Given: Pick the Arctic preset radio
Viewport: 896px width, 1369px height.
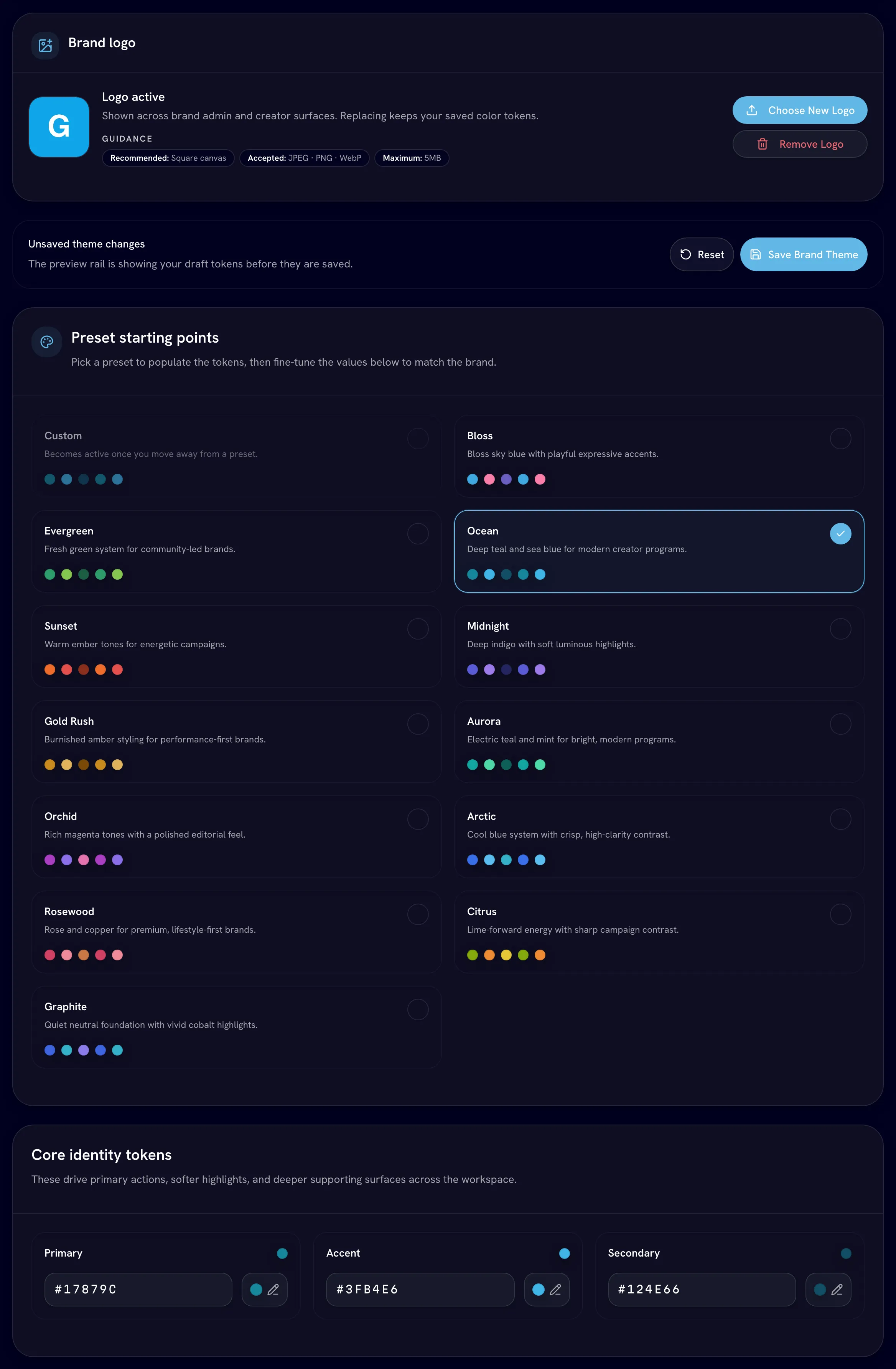Looking at the screenshot, I should pyautogui.click(x=841, y=819).
